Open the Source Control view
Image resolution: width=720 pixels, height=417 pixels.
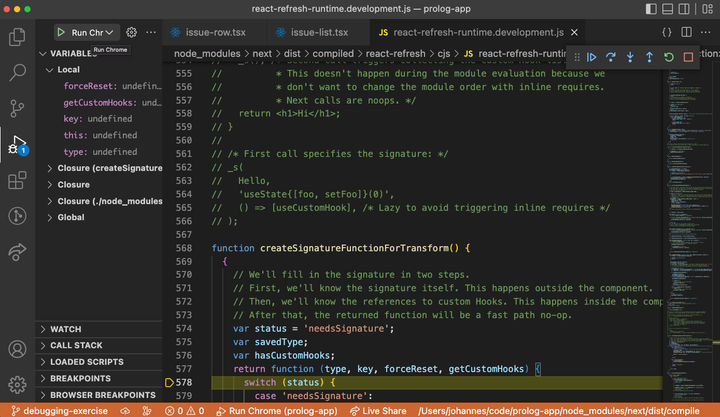click(17, 108)
